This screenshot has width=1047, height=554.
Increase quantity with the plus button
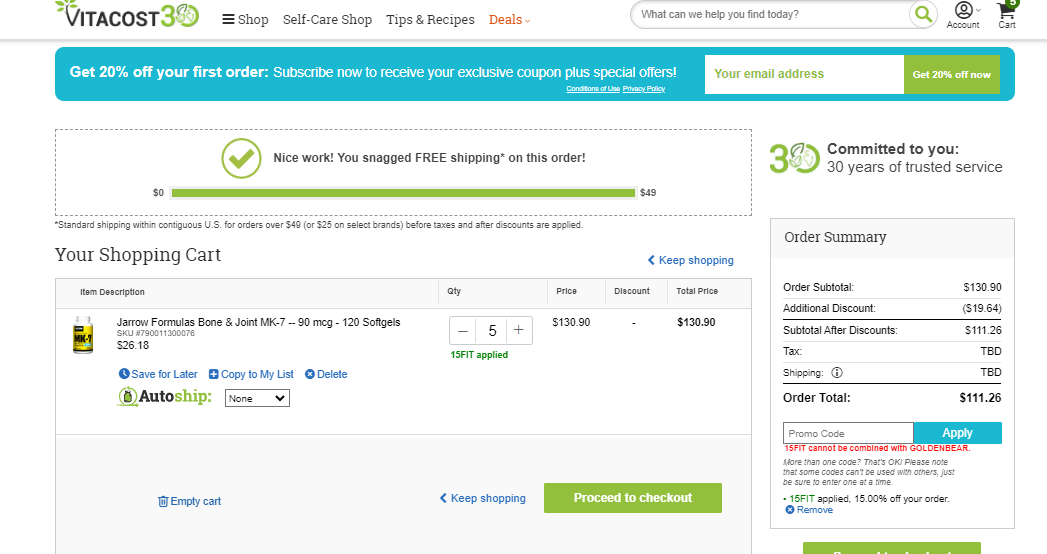coord(519,330)
